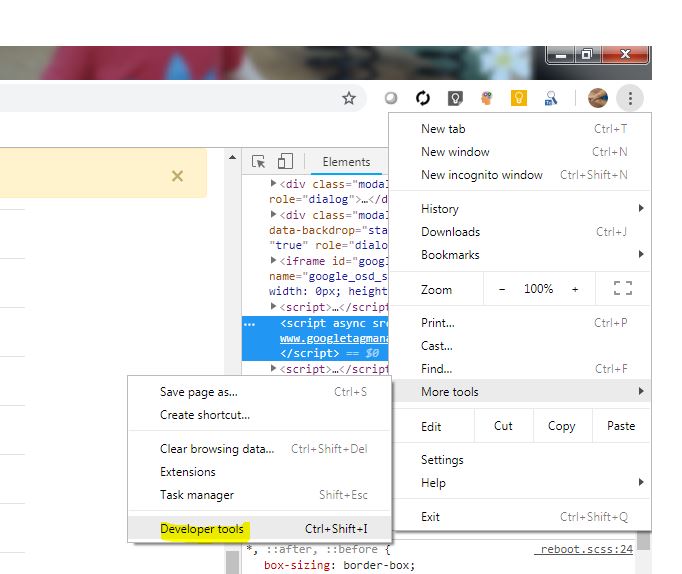This screenshot has height=574, width=682.
Task: Expand the Bookmarks submenu
Action: click(522, 255)
